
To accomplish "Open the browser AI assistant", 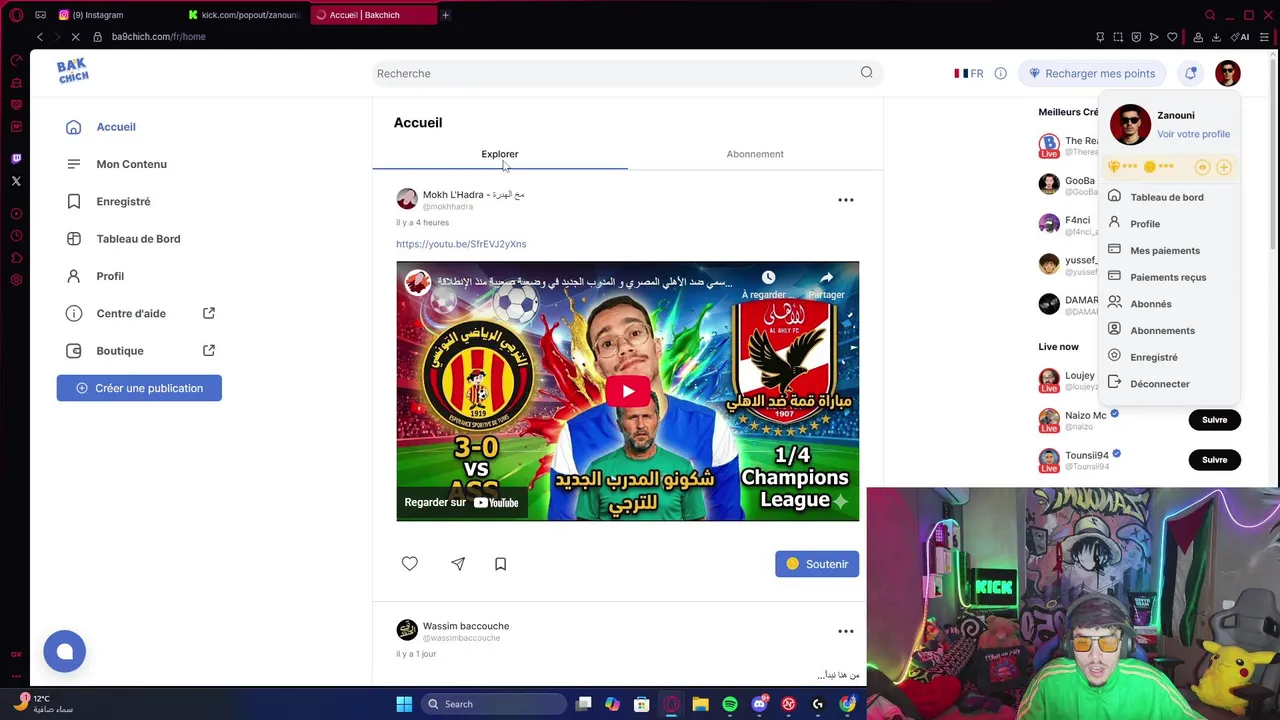I will point(1242,37).
